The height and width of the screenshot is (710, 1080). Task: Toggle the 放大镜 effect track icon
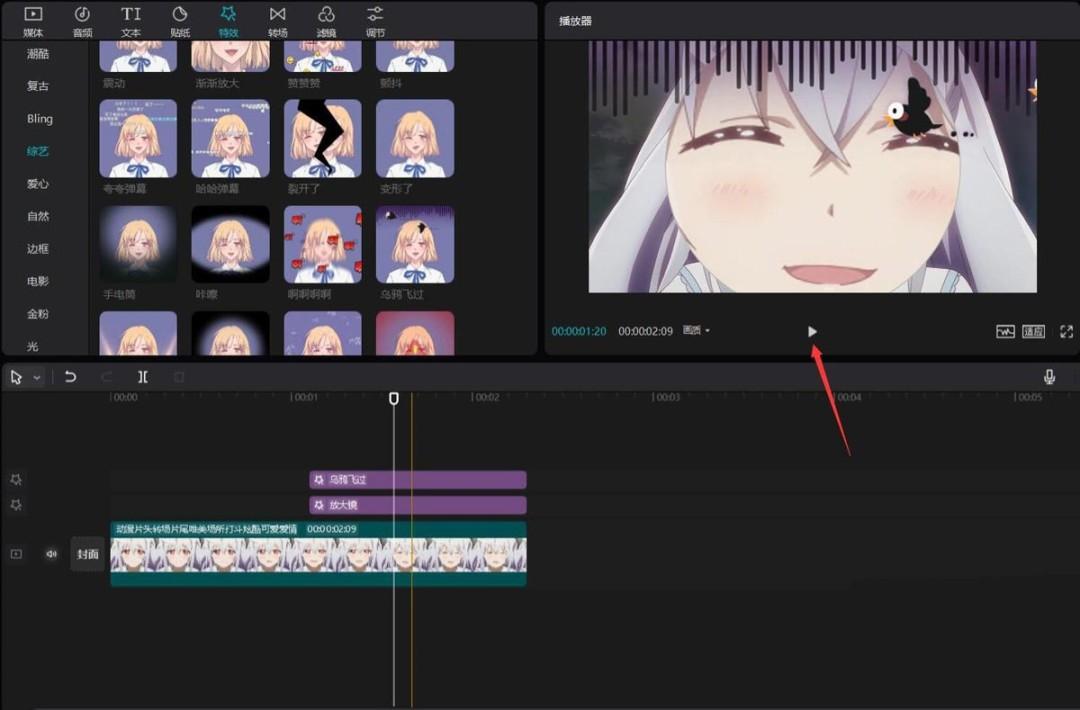[x=16, y=506]
